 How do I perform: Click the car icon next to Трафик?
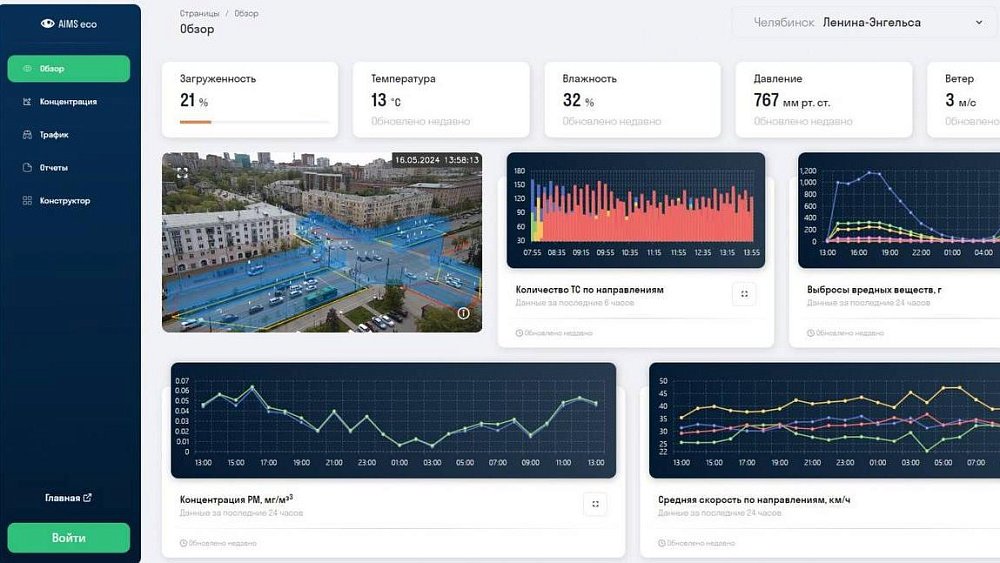click(27, 135)
